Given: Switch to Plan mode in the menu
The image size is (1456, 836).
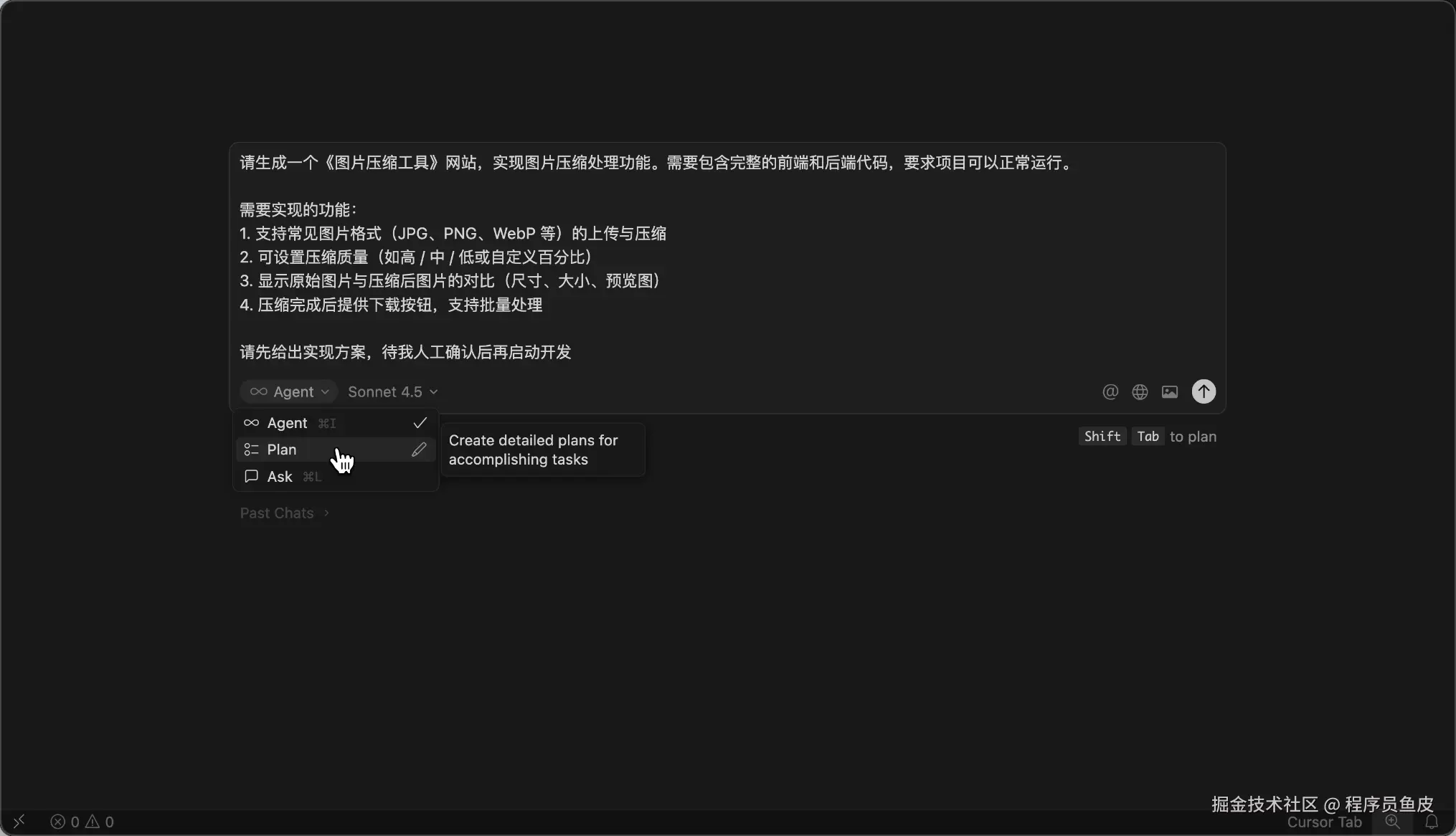Looking at the screenshot, I should click(282, 450).
